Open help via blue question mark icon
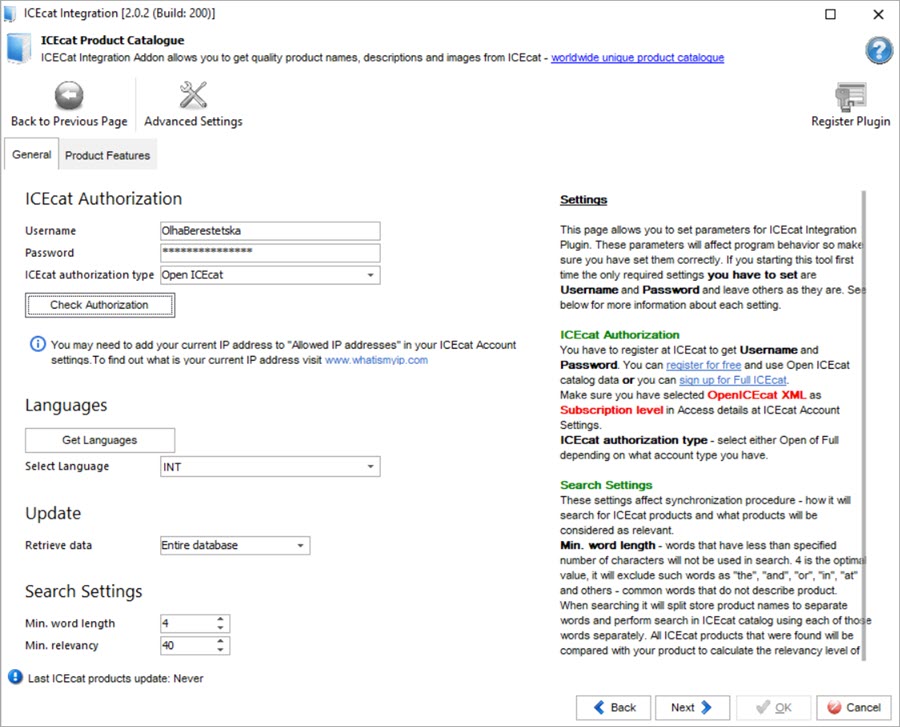900x727 pixels. (879, 50)
